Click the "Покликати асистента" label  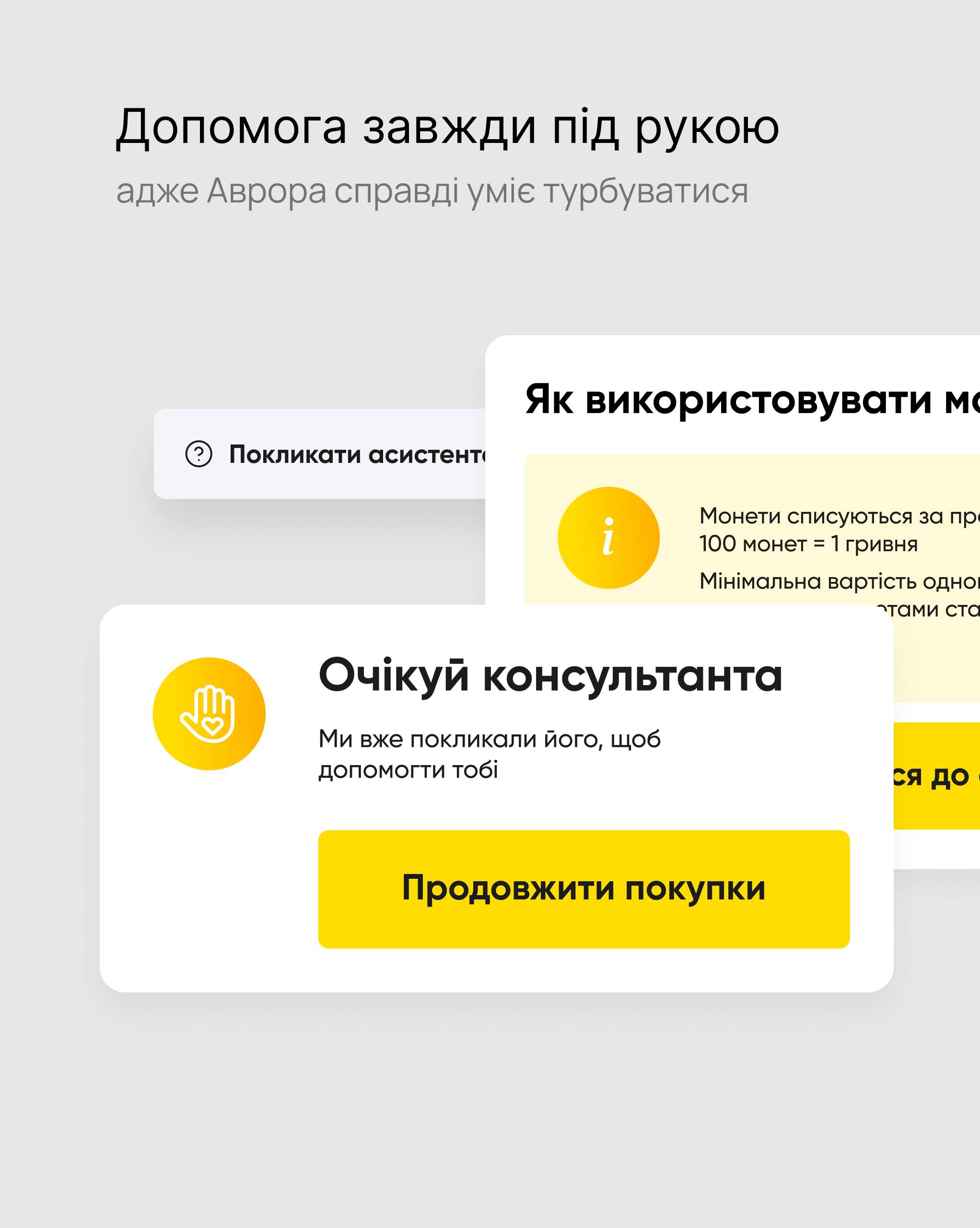[357, 455]
